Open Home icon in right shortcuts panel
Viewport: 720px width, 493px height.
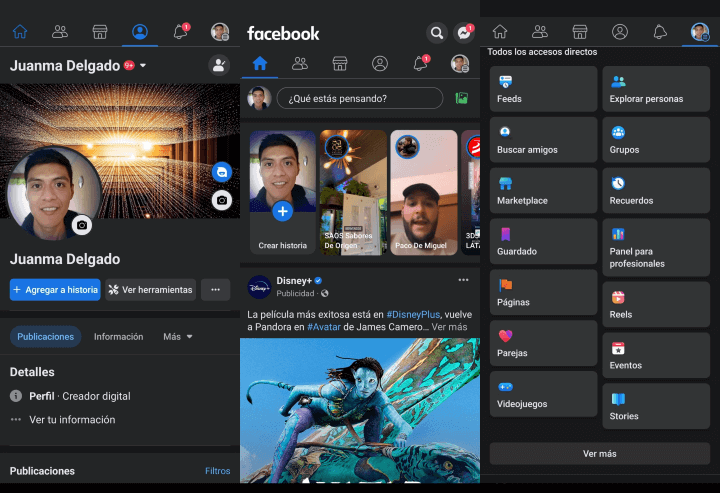pos(500,32)
